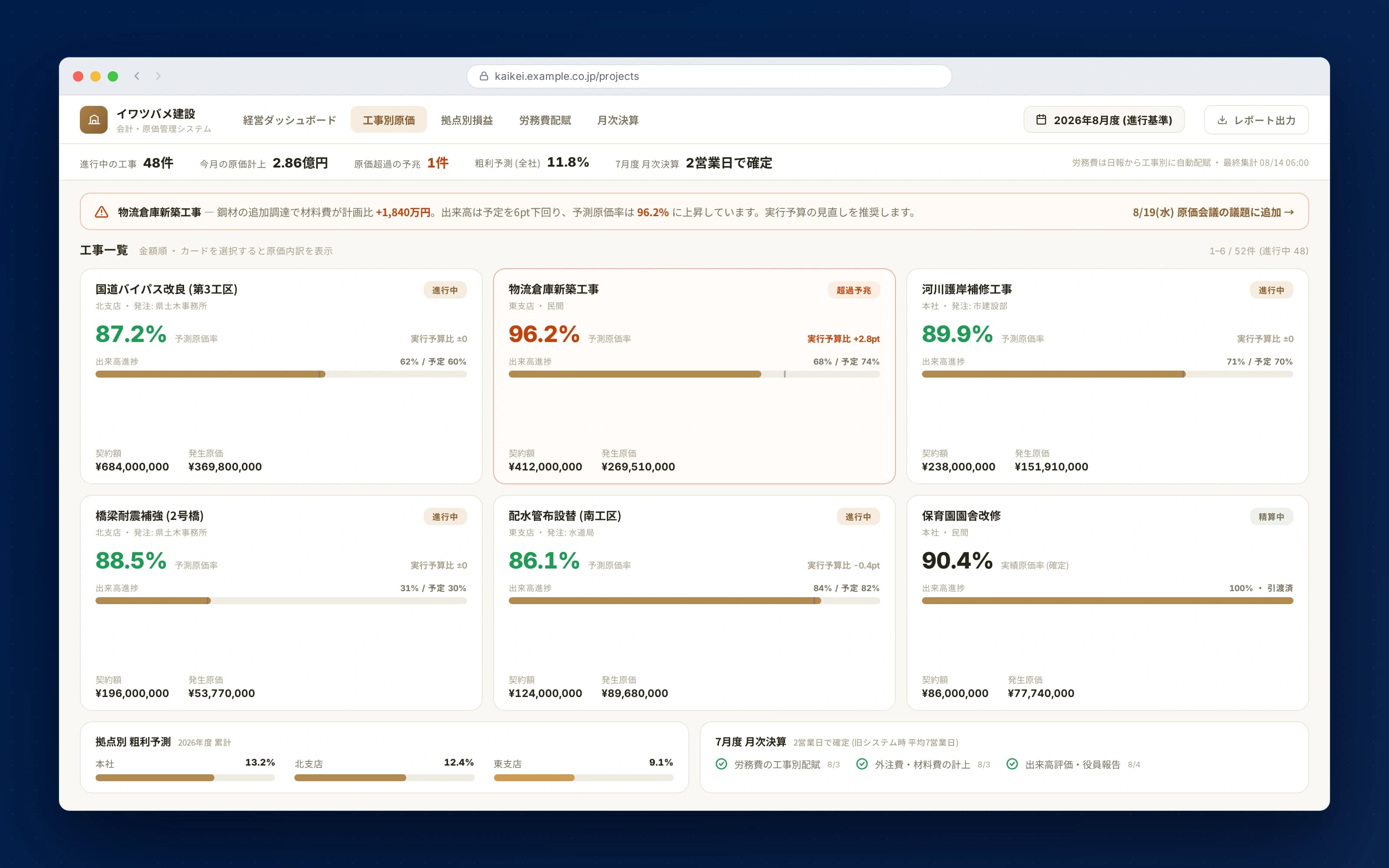Viewport: 1389px width, 868px height.
Task: Click the 国道バイパス改良 出来高進捗 progress bar
Action: [281, 374]
